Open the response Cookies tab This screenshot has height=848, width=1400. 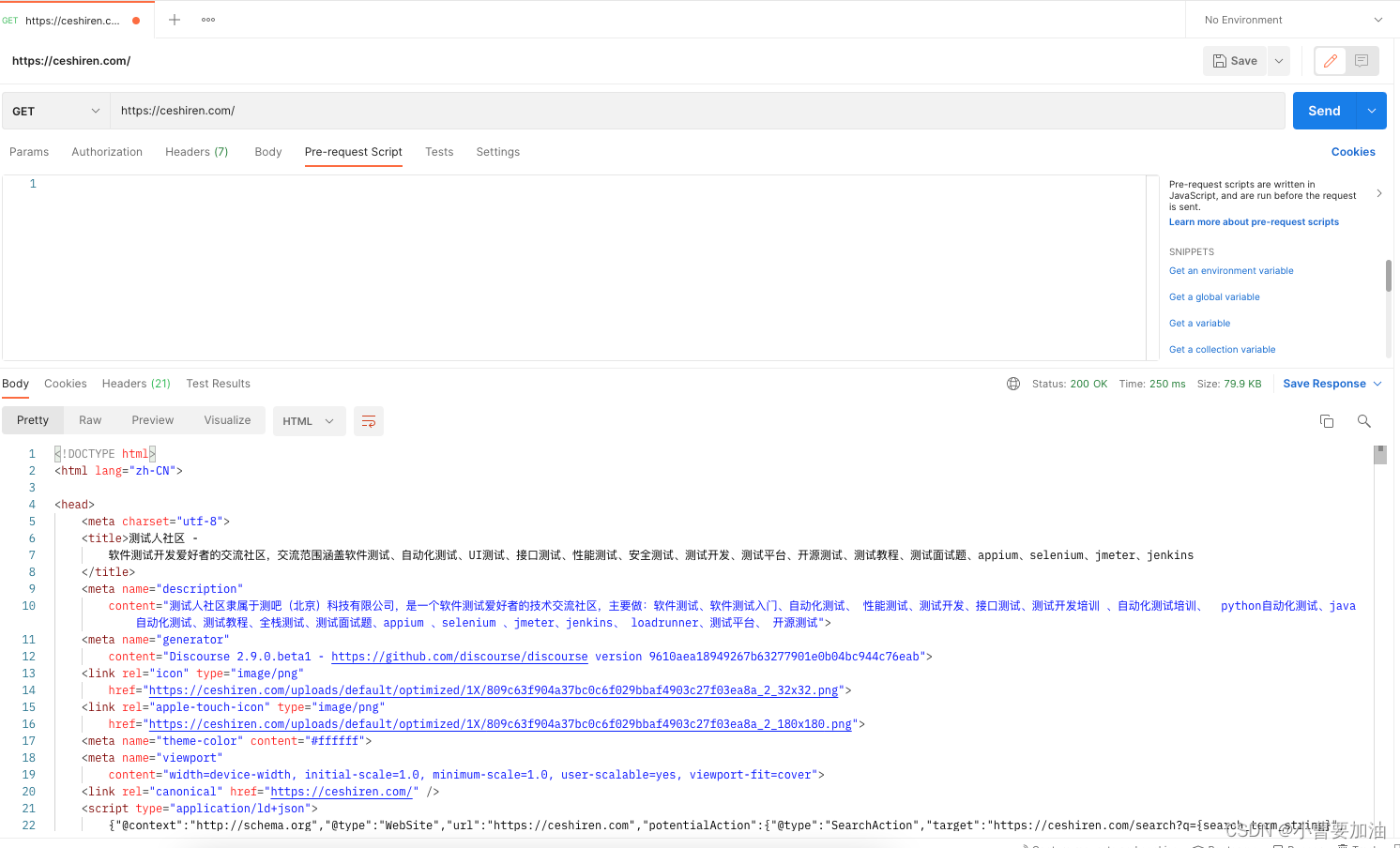(x=66, y=384)
